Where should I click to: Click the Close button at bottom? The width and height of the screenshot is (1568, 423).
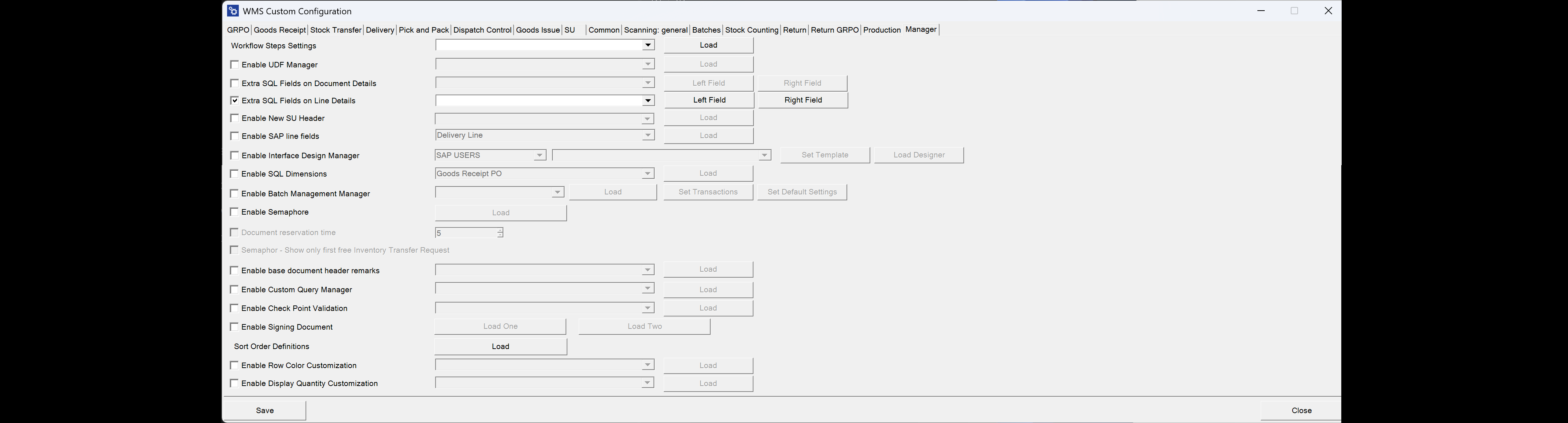tap(1301, 410)
